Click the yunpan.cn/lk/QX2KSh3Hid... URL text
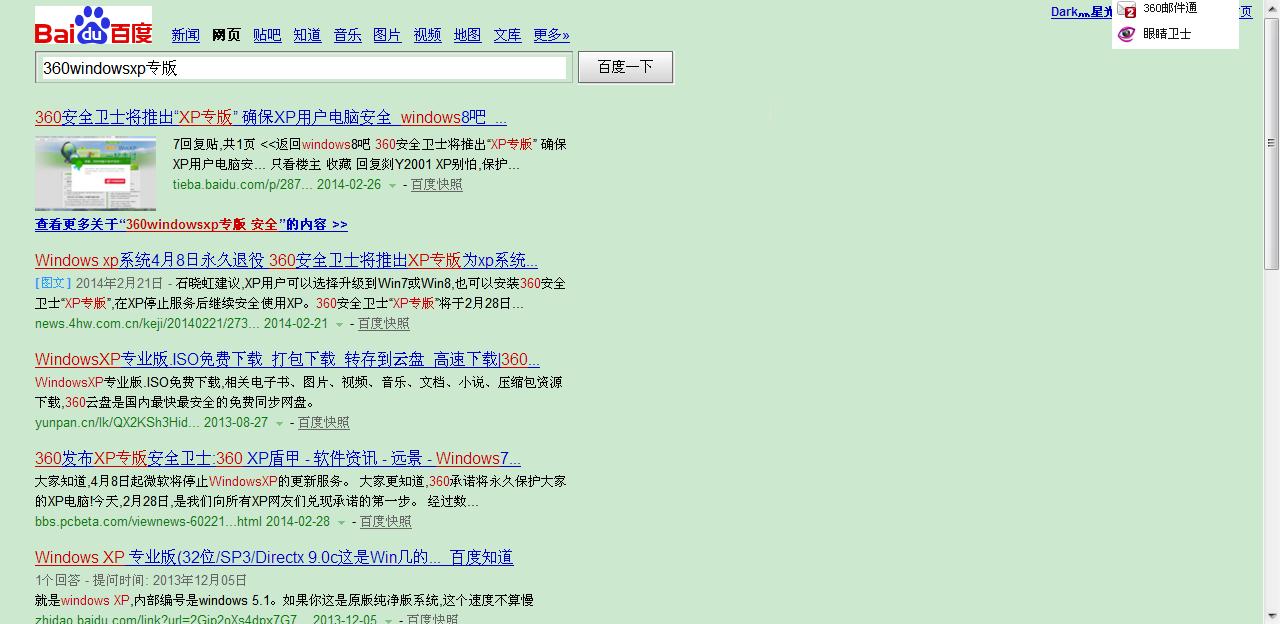The image size is (1280, 624). pyautogui.click(x=118, y=423)
